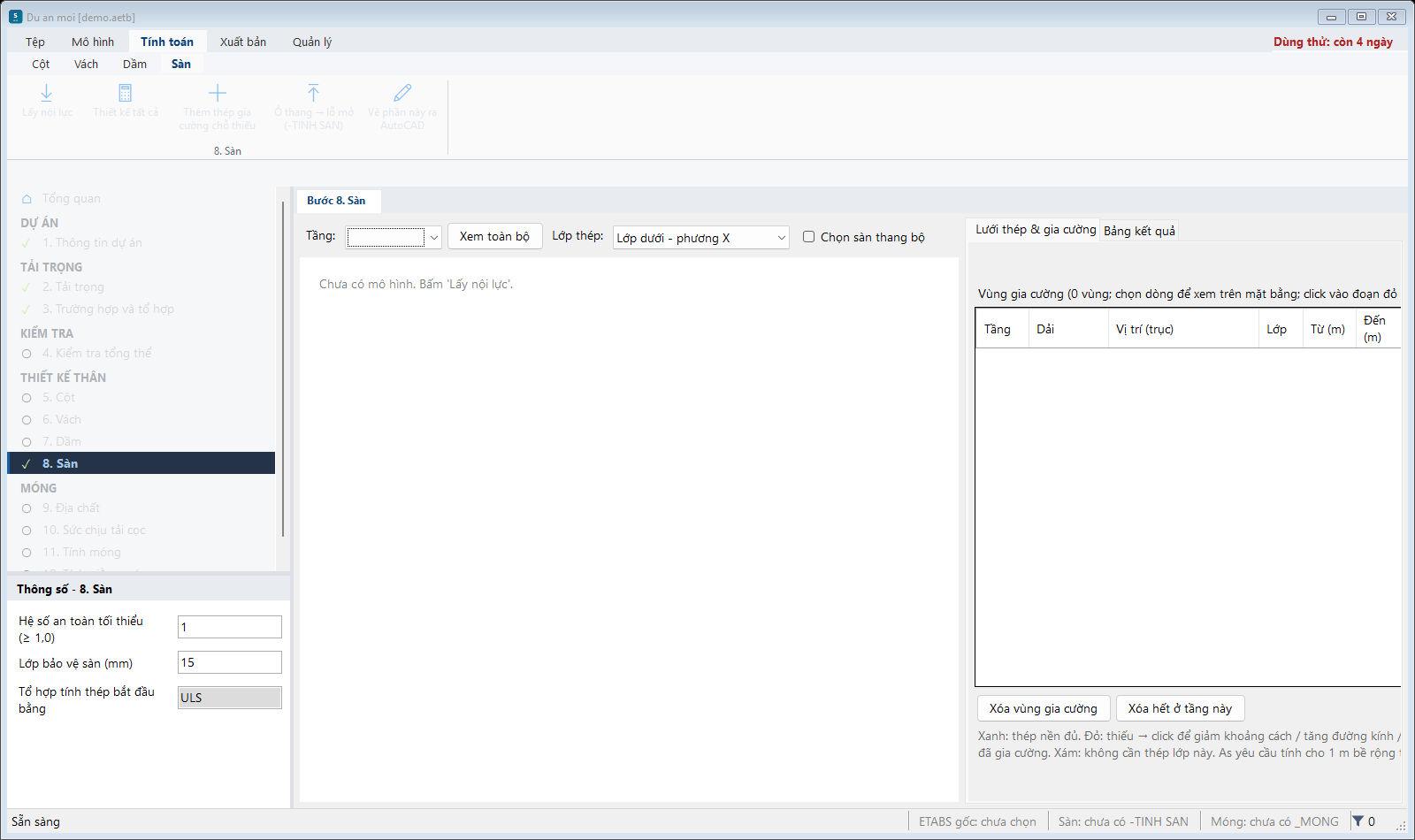Click the filter funnel icon in status bar
Screen dimensions: 1415x840
tap(1358, 821)
